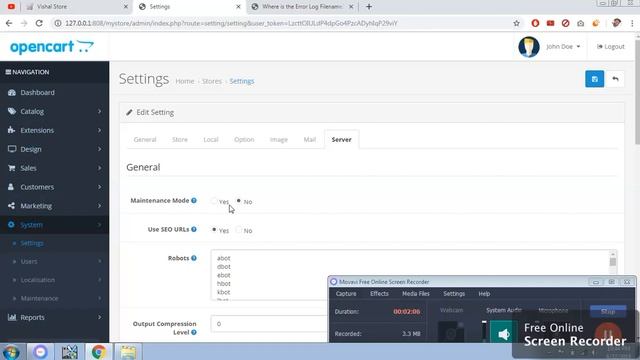Click John Doe's profile avatar

[529, 47]
